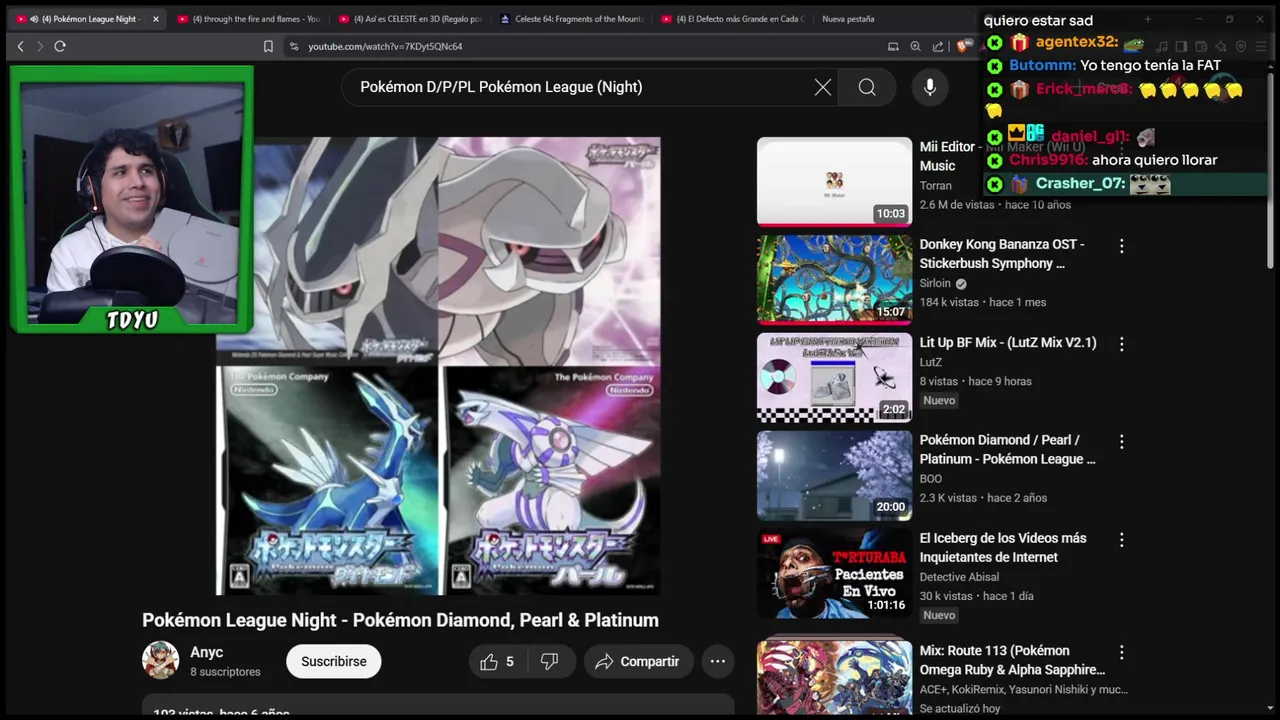
Task: Open the Brave Shields lion icon
Action: [962, 46]
